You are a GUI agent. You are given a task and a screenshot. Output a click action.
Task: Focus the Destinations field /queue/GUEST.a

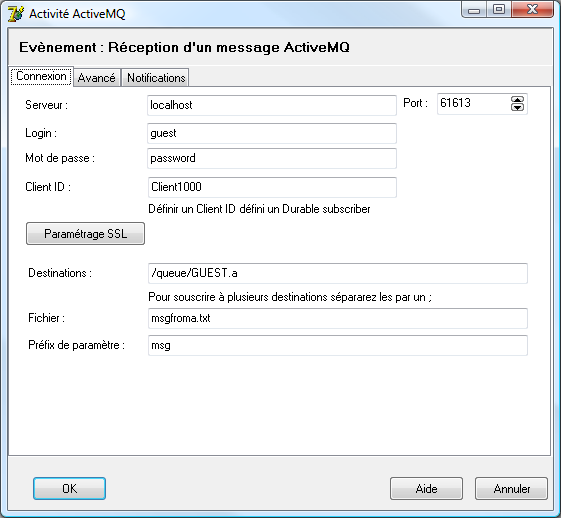pyautogui.click(x=338, y=273)
